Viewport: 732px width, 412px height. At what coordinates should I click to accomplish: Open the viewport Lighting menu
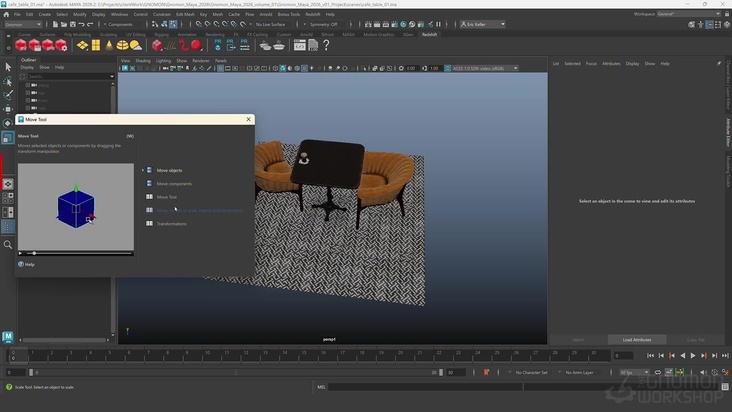click(x=163, y=61)
